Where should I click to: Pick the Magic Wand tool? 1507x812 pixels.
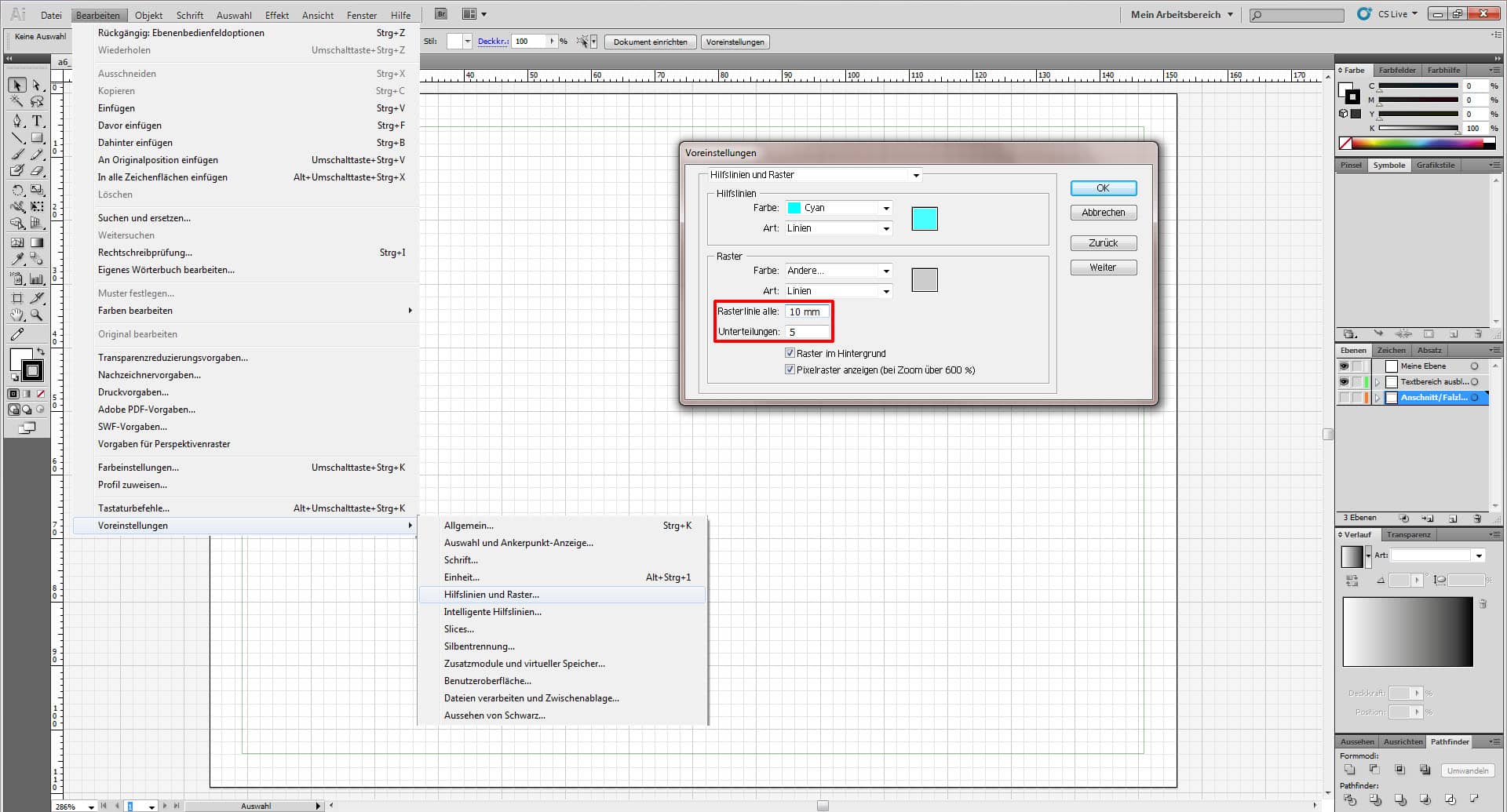tap(17, 102)
